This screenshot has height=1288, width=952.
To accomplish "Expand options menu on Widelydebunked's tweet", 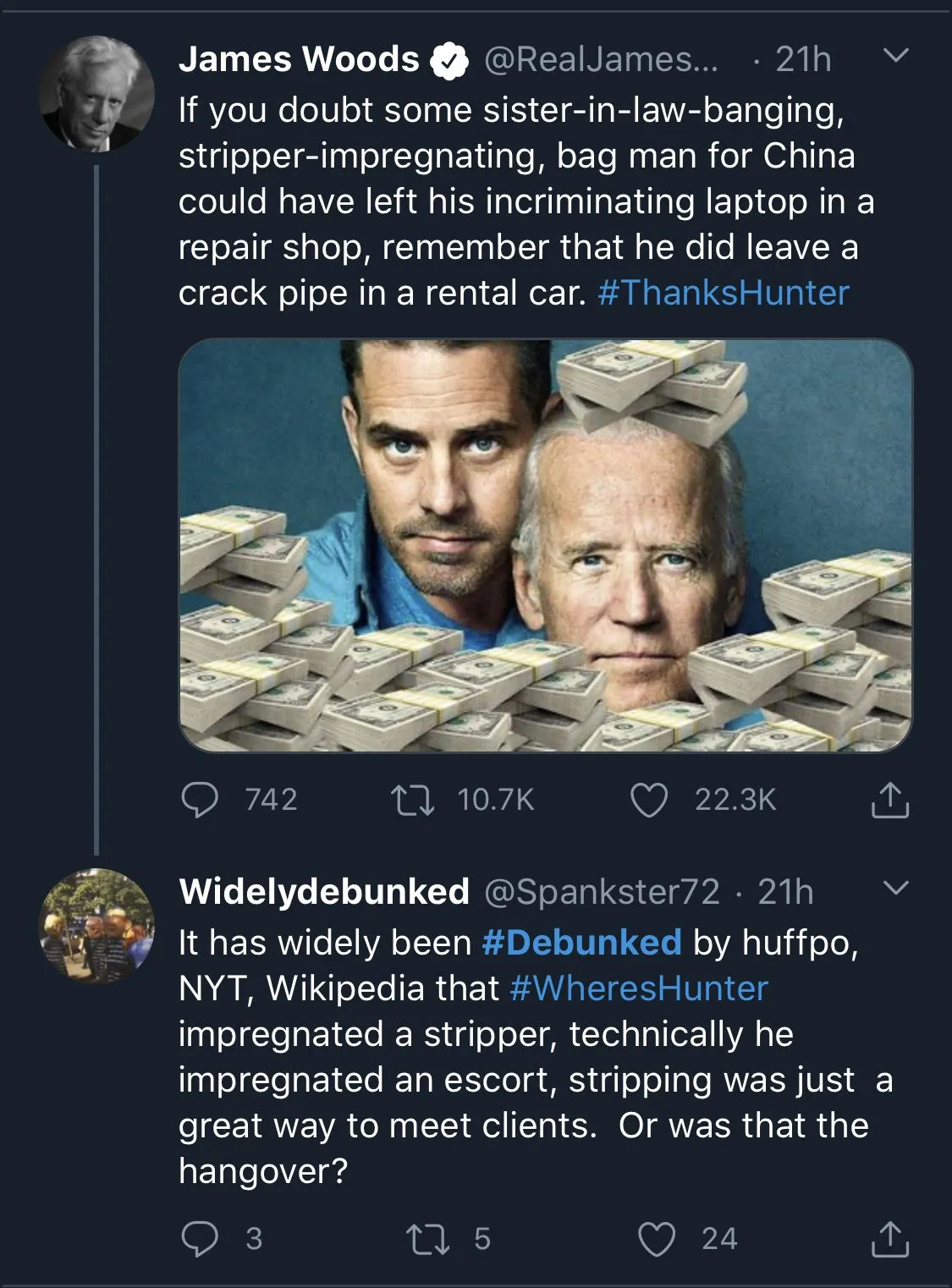I will 895,889.
